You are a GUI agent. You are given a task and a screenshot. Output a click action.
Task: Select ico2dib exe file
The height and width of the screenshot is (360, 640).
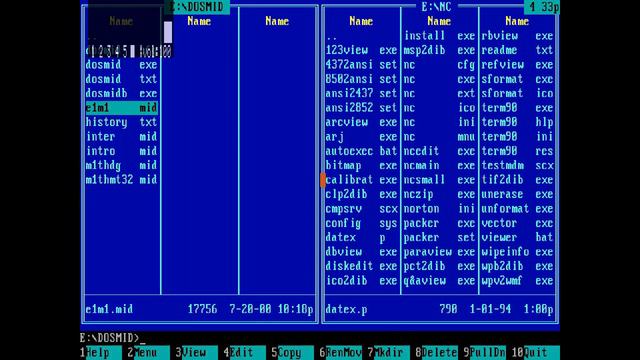362,280
